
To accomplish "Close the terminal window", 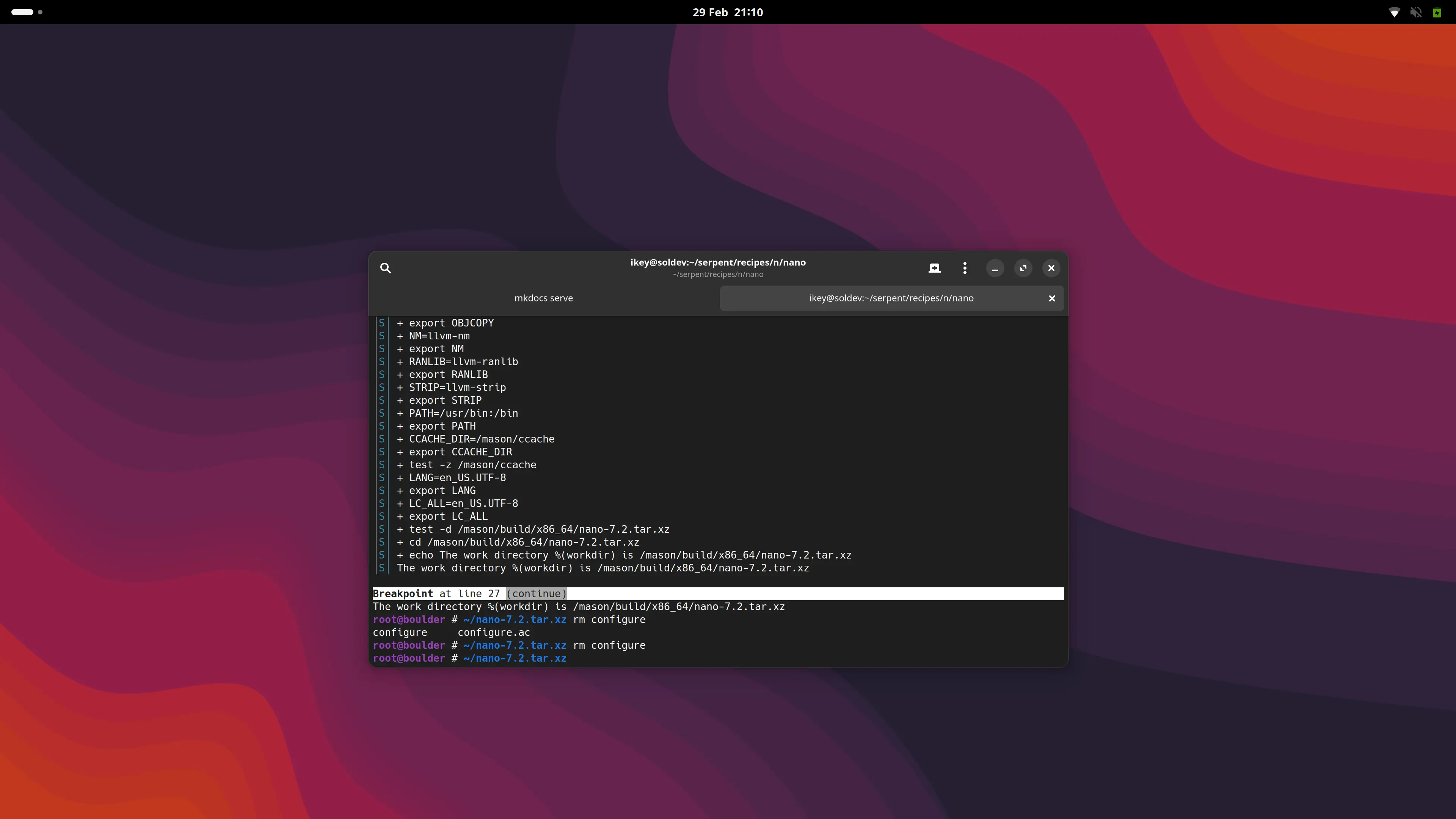I will coord(1051,268).
